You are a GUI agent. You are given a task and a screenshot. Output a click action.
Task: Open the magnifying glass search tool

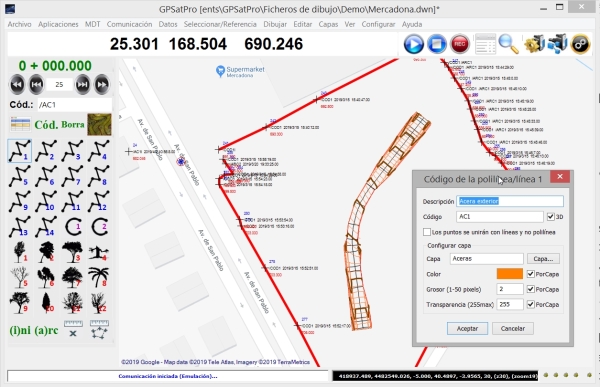tap(509, 44)
